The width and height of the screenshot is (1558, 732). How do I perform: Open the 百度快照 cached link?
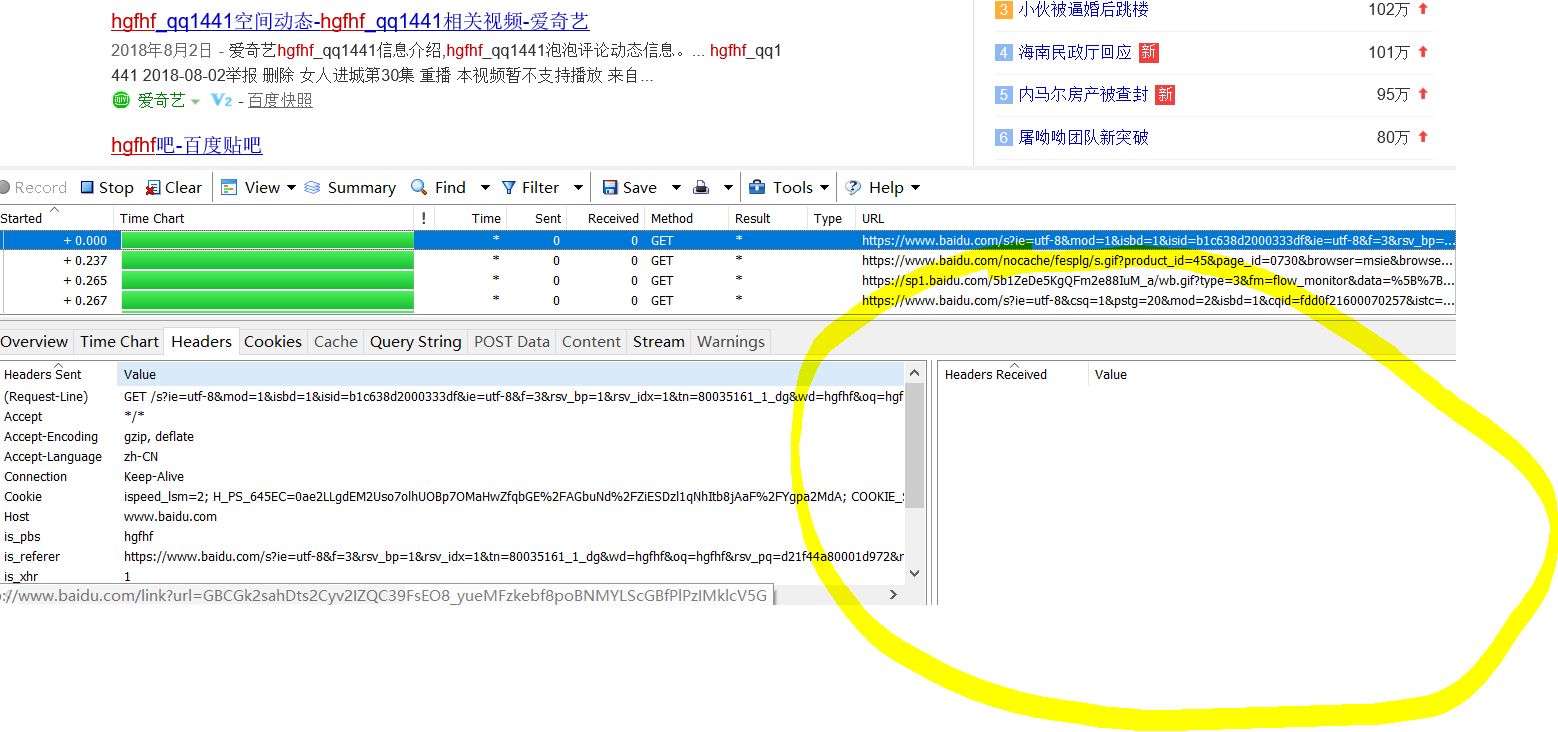click(280, 100)
